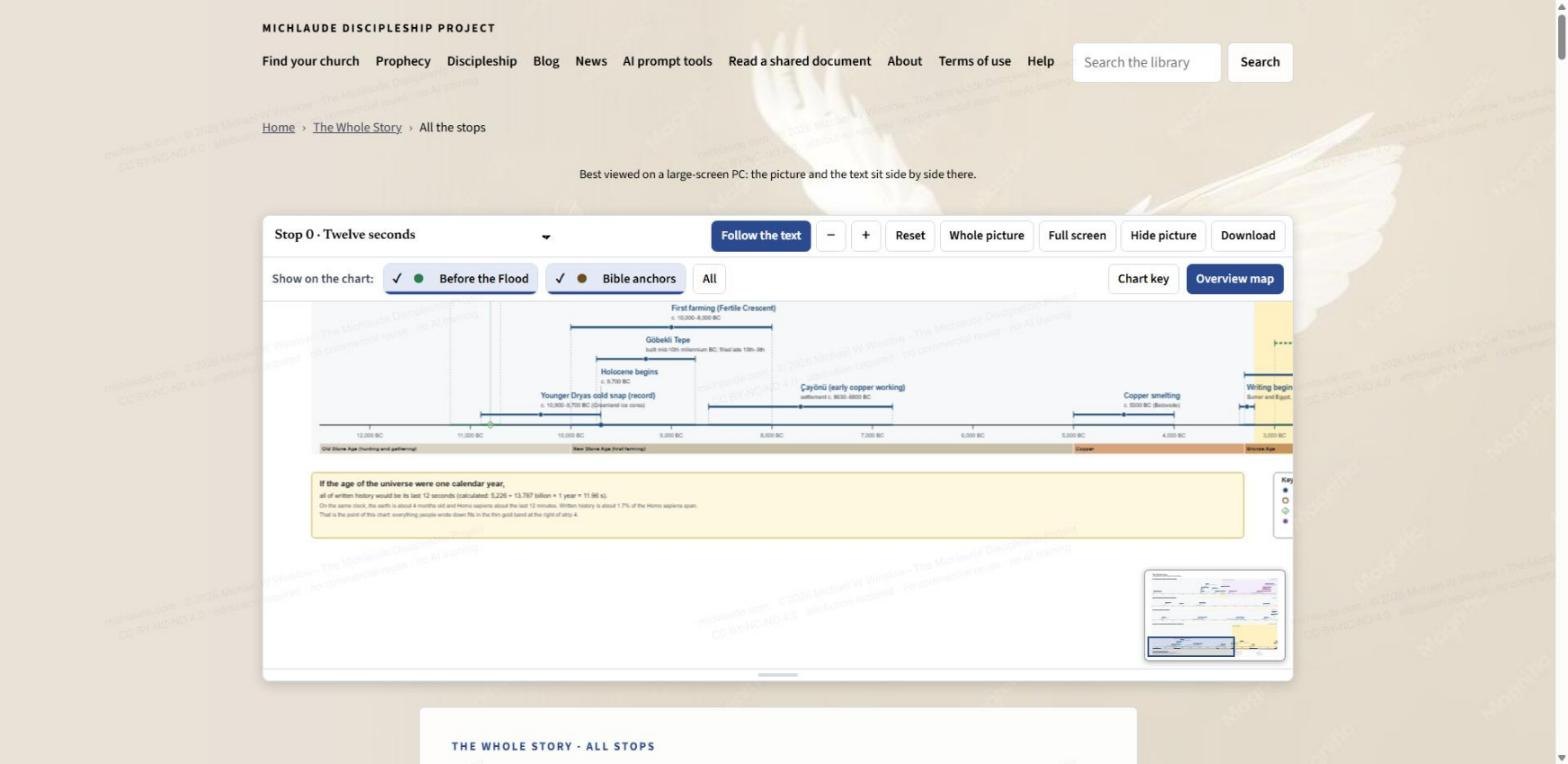Go to the Blog page
Viewport: 1568px width, 764px height.
(546, 61)
